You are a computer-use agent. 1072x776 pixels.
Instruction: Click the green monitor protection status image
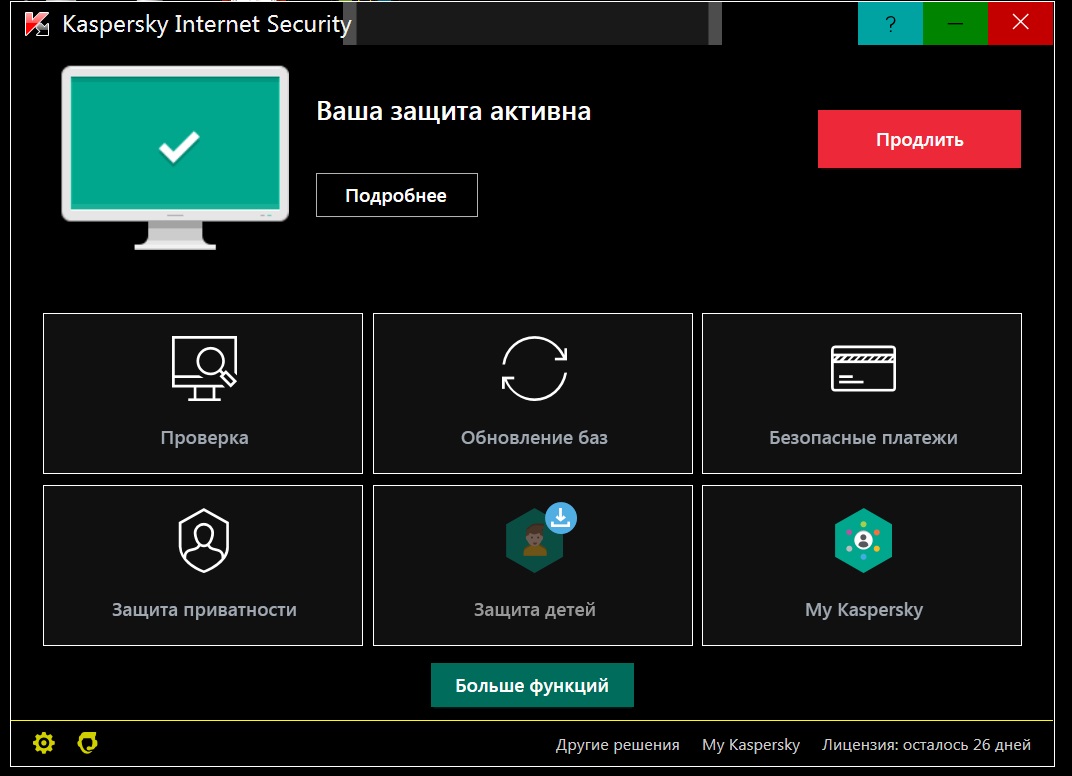point(175,158)
